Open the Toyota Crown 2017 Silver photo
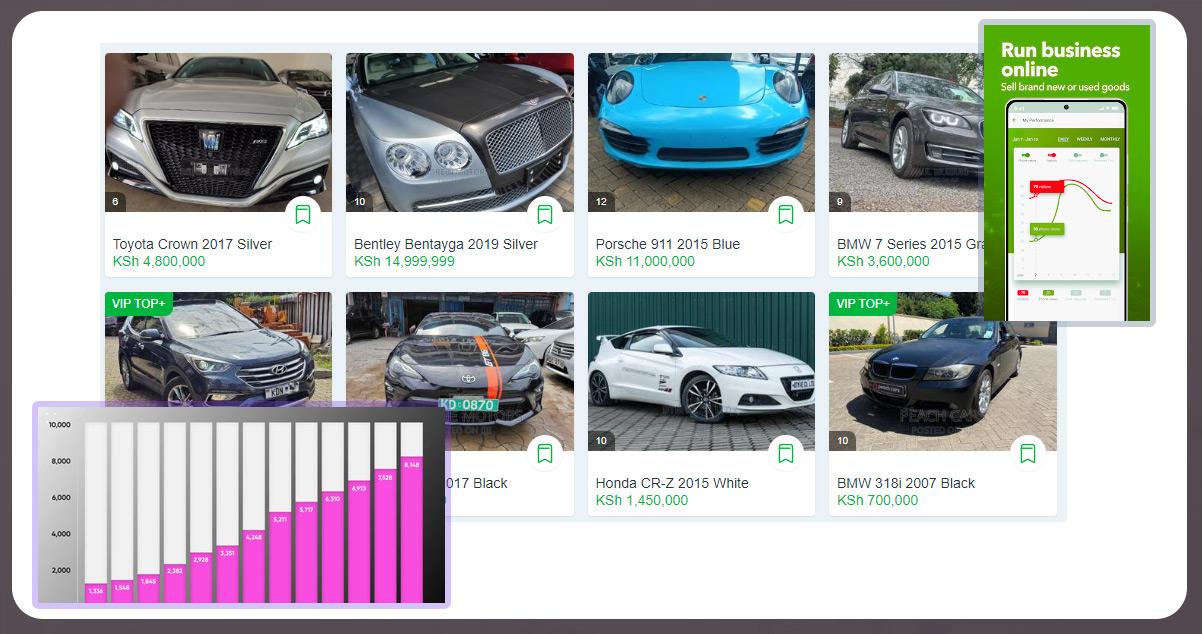 click(x=218, y=132)
